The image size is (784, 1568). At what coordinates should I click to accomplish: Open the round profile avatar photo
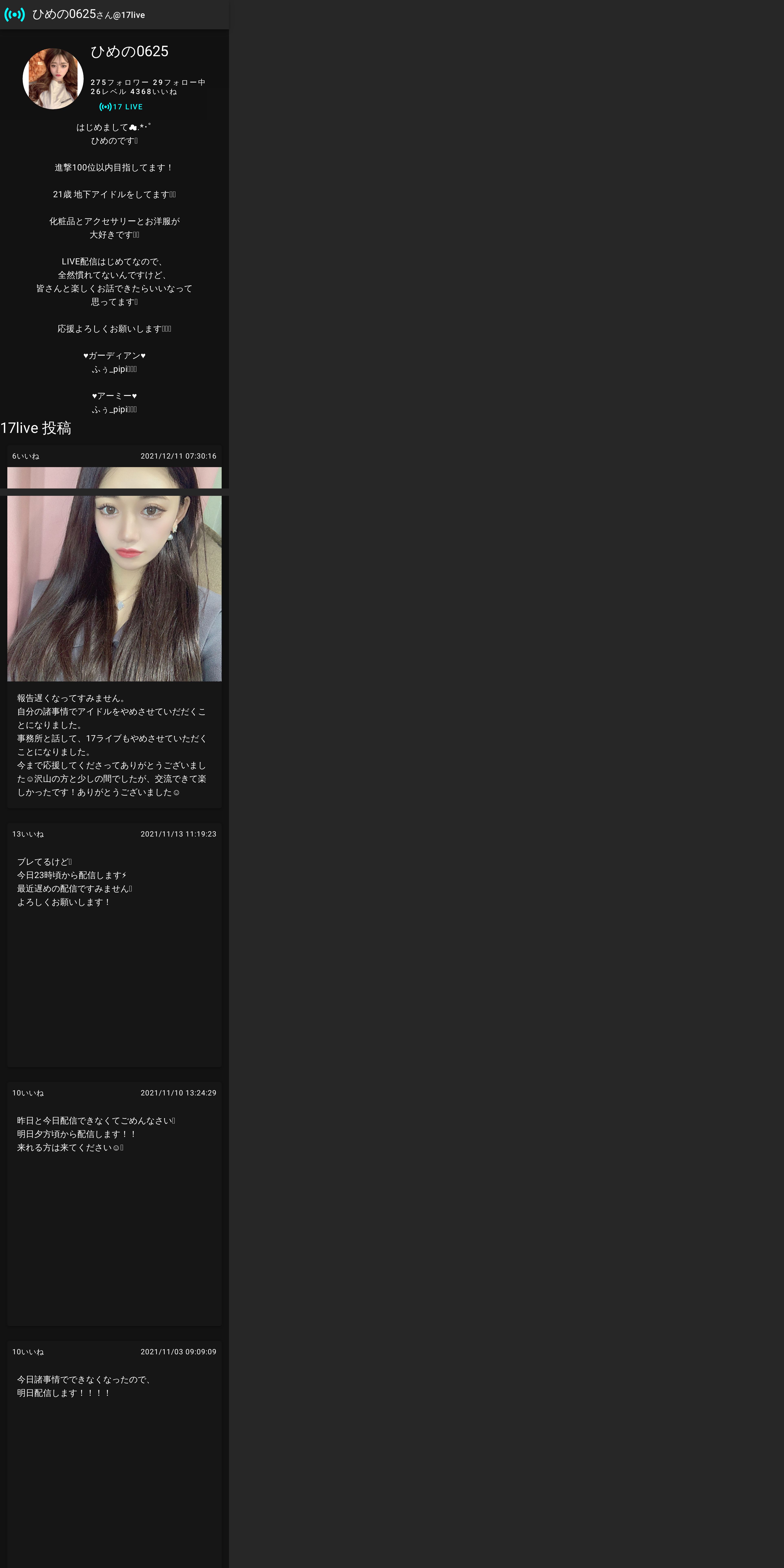coord(53,79)
